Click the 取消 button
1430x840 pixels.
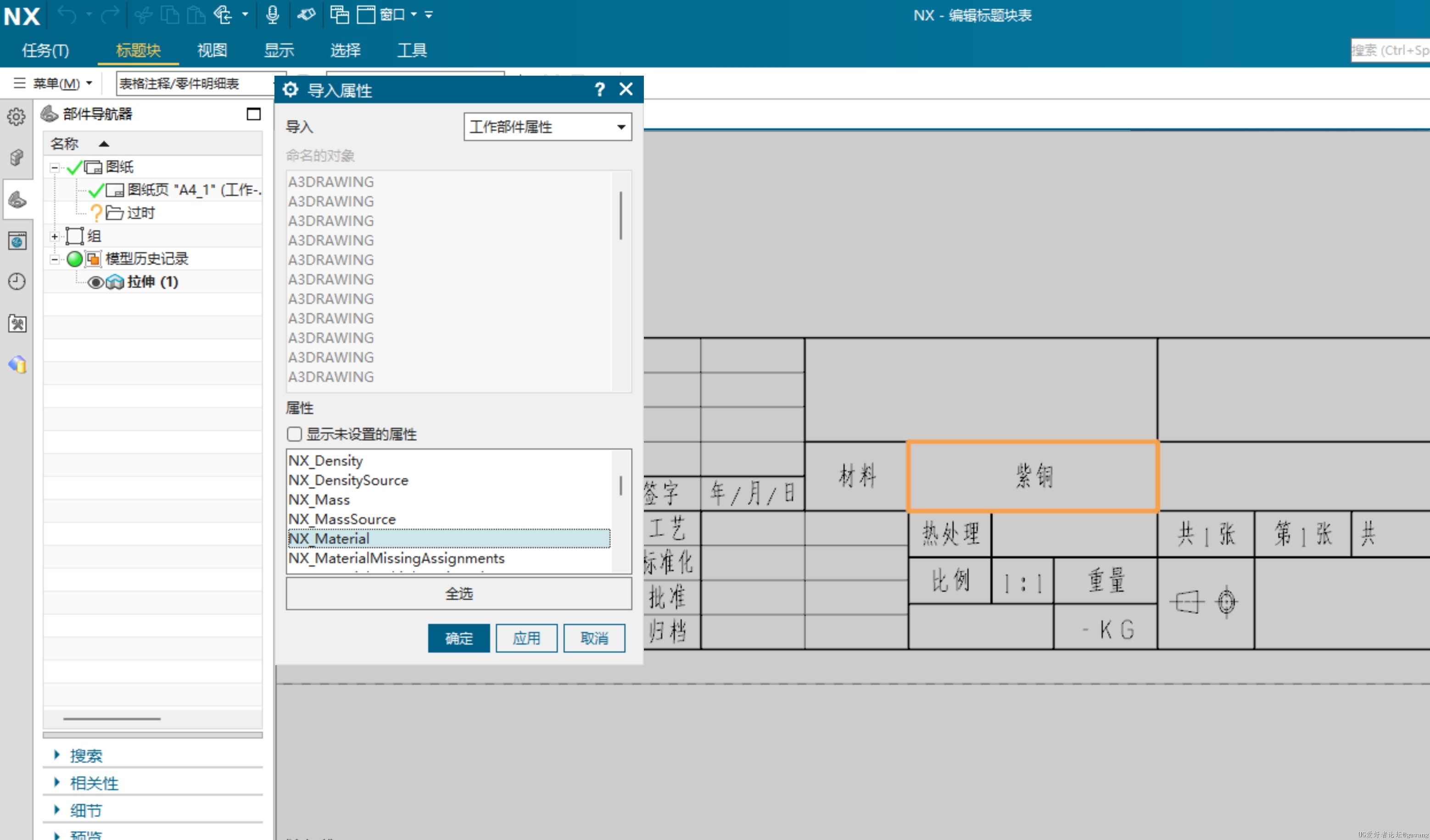point(594,638)
